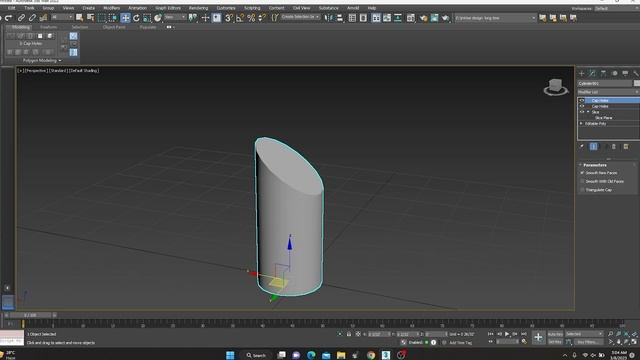
Task: Open the selection filter All dropdown
Action: tap(62, 18)
